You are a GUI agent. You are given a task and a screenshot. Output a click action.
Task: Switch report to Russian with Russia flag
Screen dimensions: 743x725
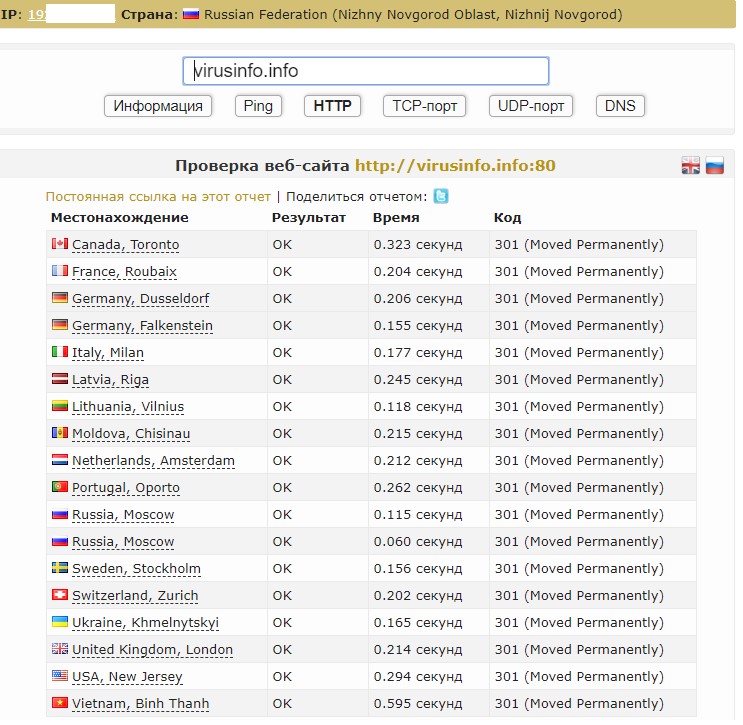(x=715, y=166)
